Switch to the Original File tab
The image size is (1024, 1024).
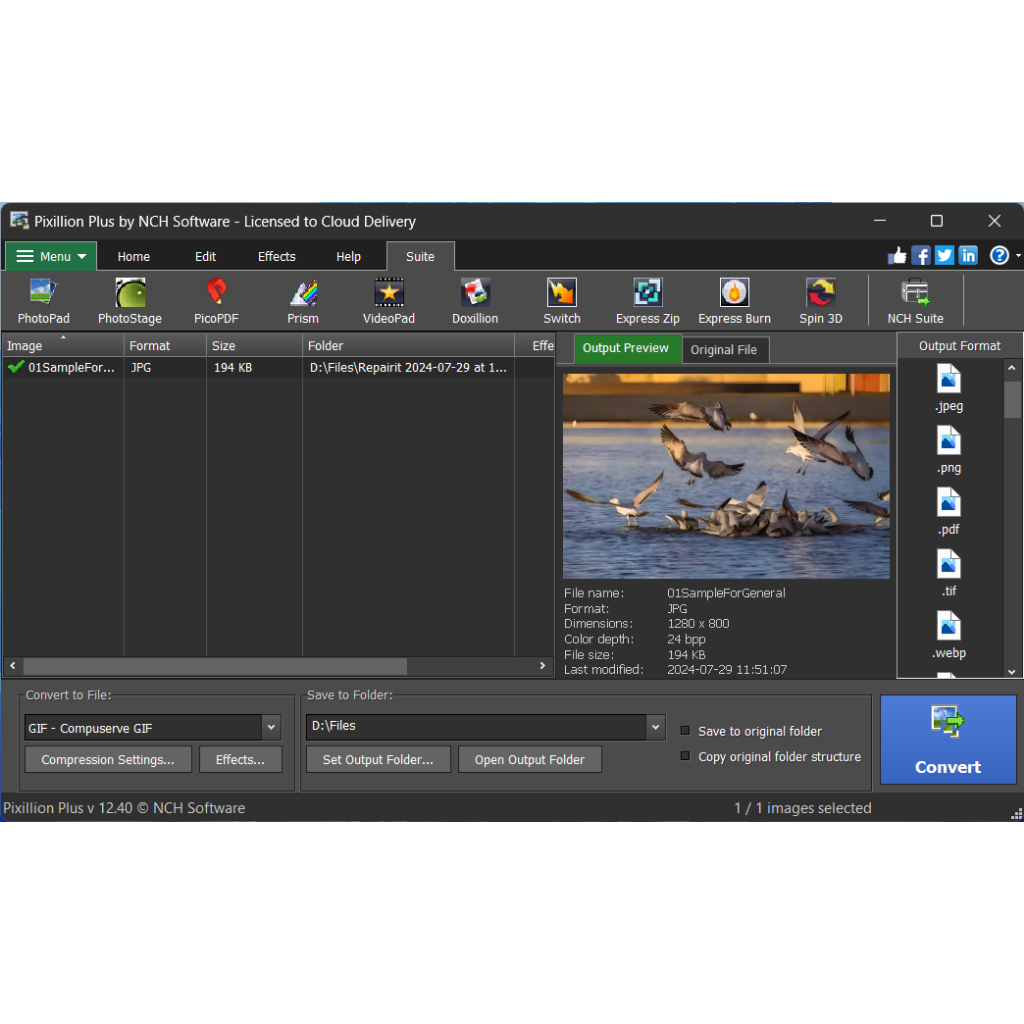[724, 350]
